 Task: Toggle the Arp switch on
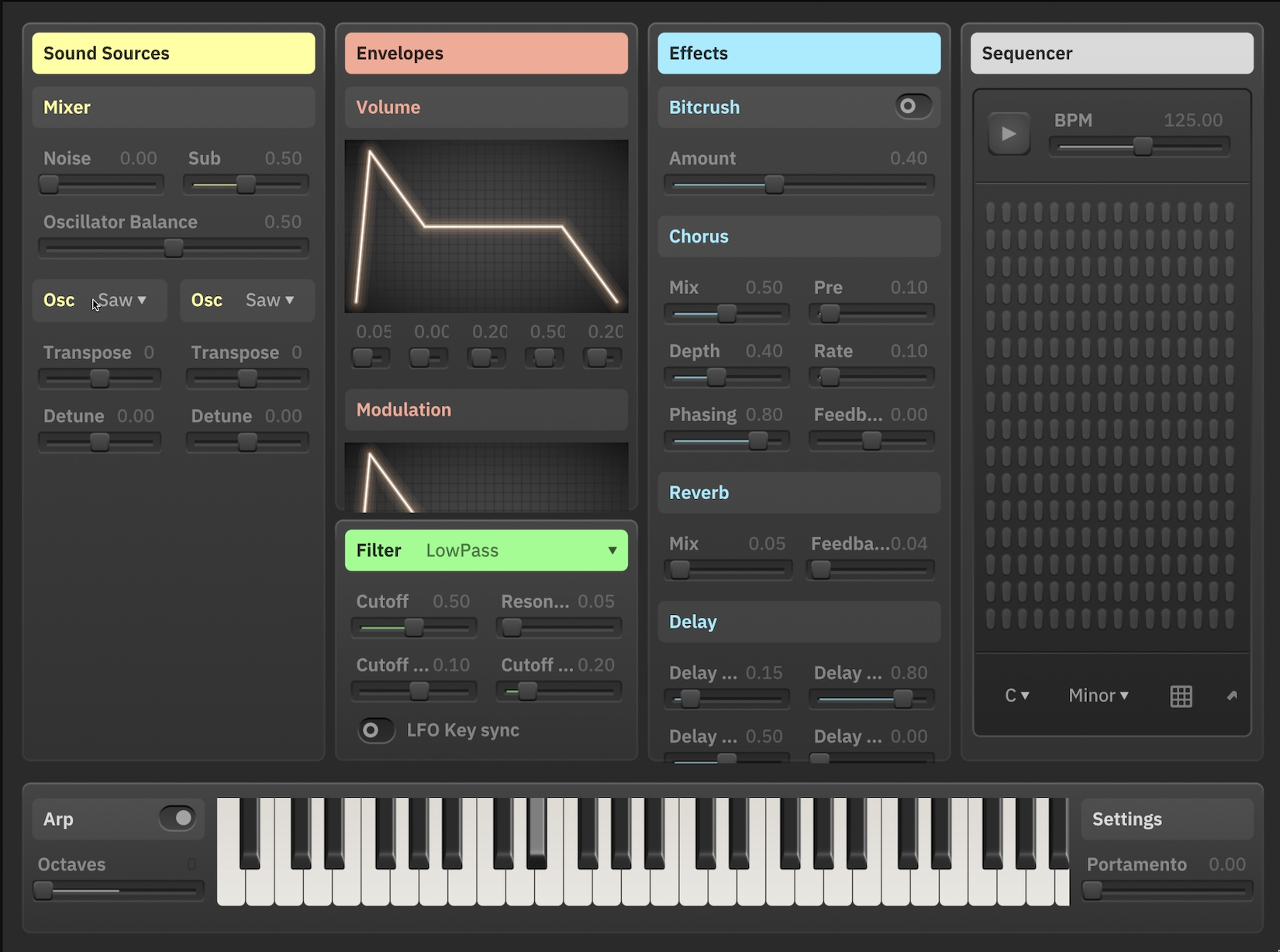click(176, 818)
